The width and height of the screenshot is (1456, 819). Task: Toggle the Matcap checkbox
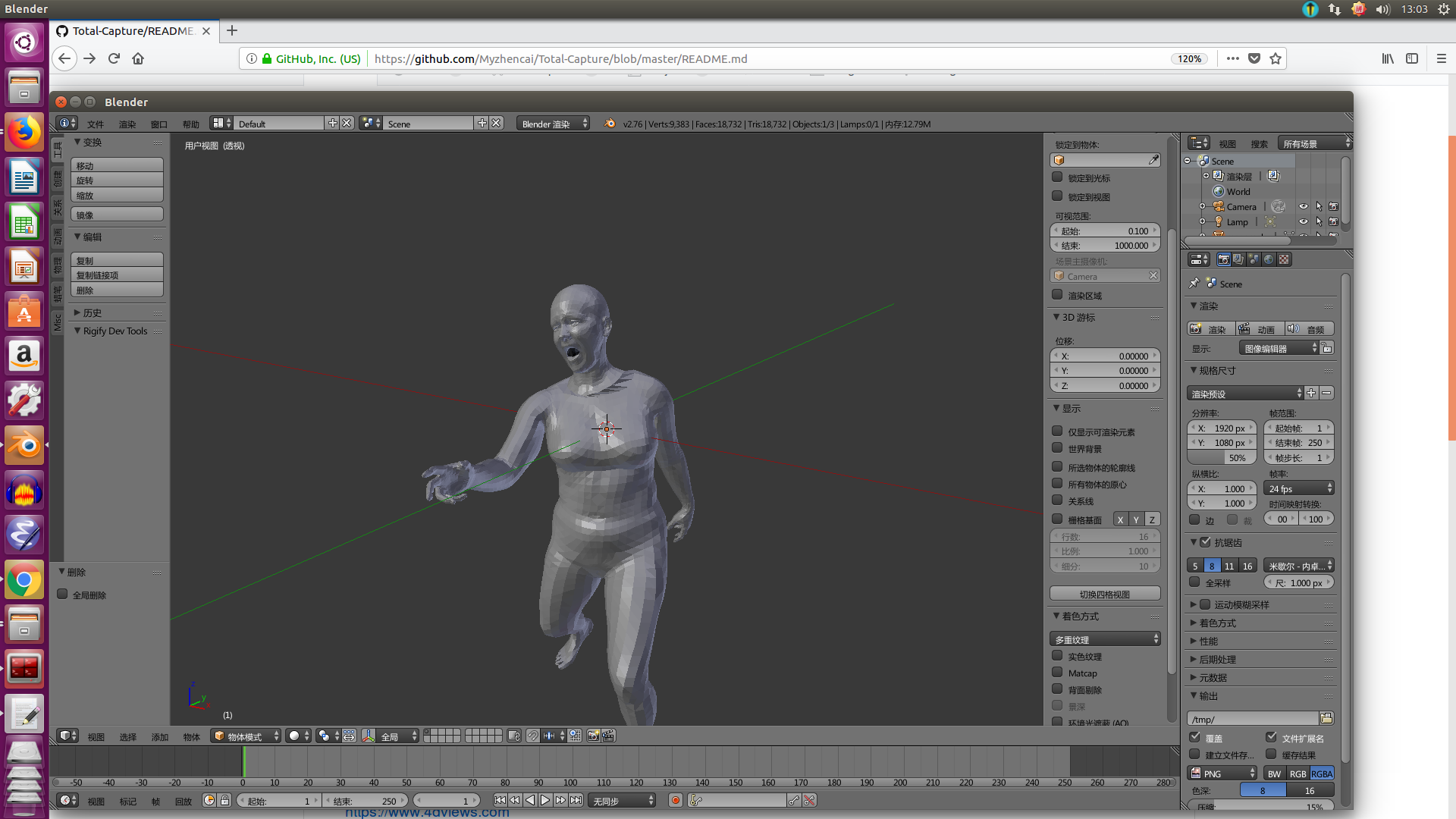(1057, 672)
